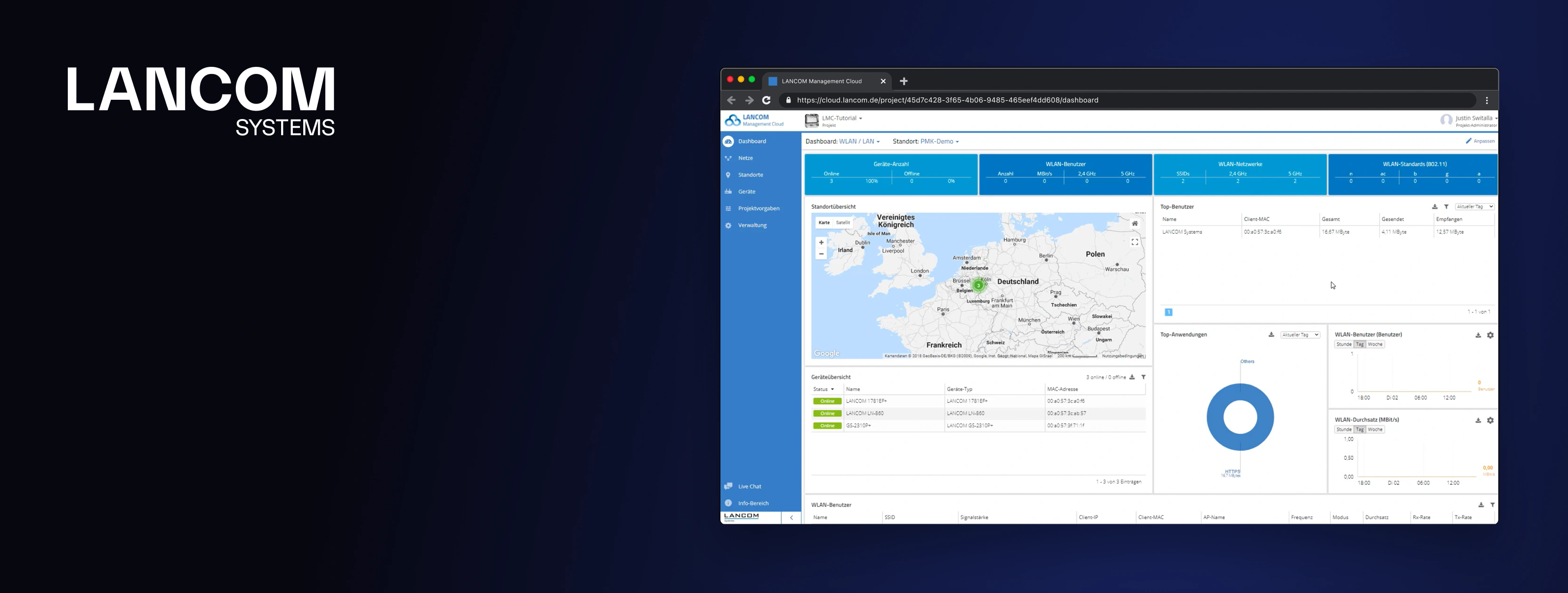Screen dimensions: 1568x593
Task: Open the Standort PMK-Demo dropdown
Action: 940,142
